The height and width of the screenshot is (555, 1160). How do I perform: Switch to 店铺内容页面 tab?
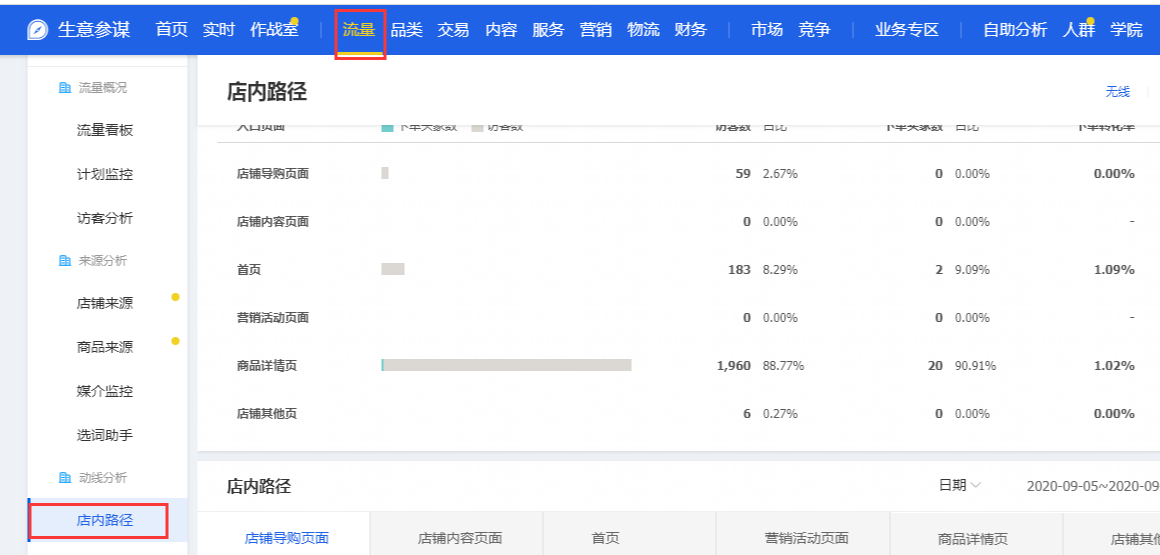(x=460, y=538)
